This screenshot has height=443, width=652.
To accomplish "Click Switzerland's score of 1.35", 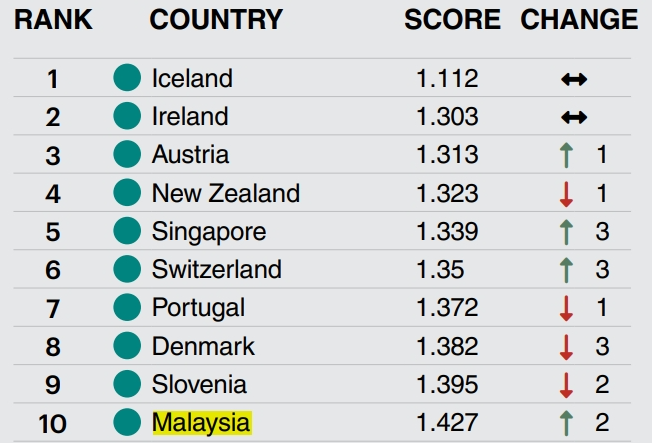I will (x=440, y=269).
